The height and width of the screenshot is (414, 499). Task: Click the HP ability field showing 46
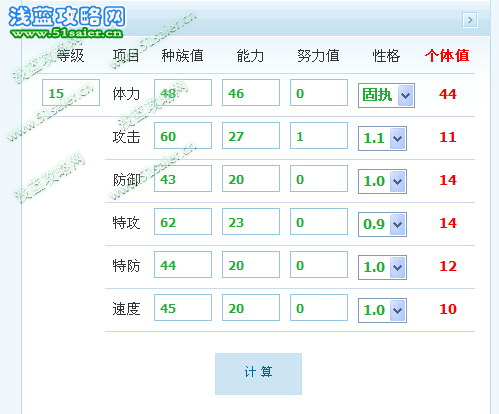(251, 92)
